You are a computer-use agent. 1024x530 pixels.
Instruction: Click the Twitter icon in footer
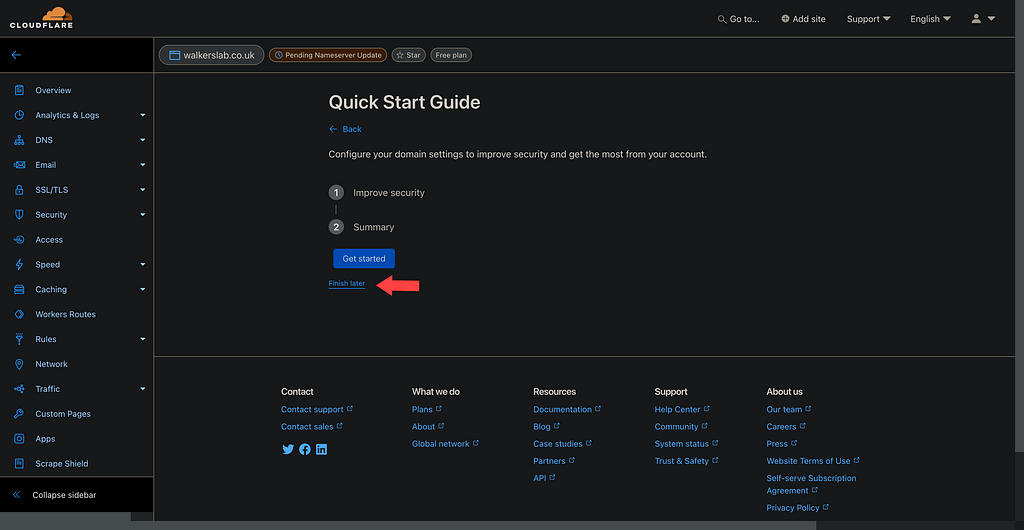click(x=288, y=450)
